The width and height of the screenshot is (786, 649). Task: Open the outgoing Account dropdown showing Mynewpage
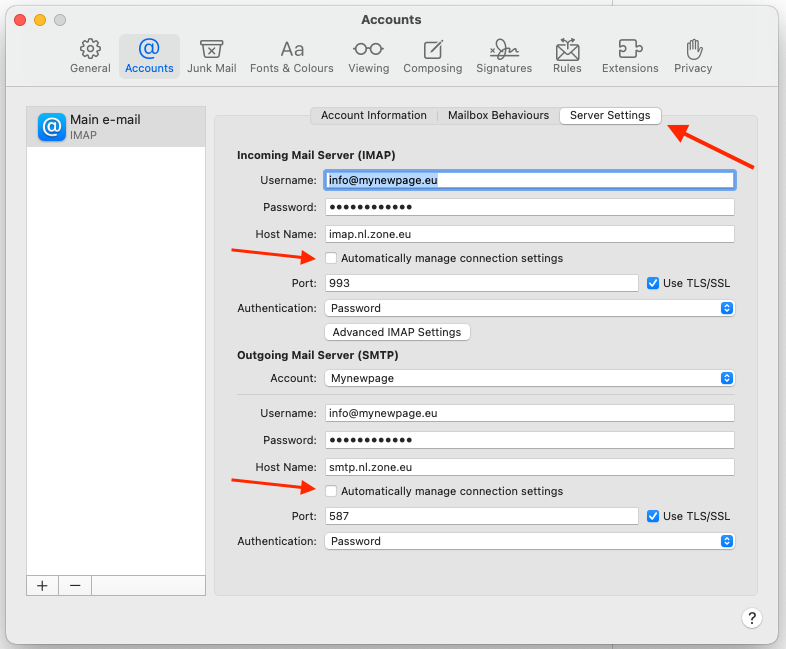pyautogui.click(x=529, y=378)
